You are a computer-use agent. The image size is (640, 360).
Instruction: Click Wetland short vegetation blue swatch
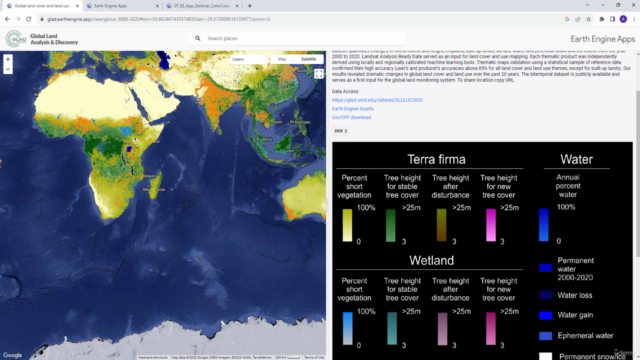(x=348, y=329)
